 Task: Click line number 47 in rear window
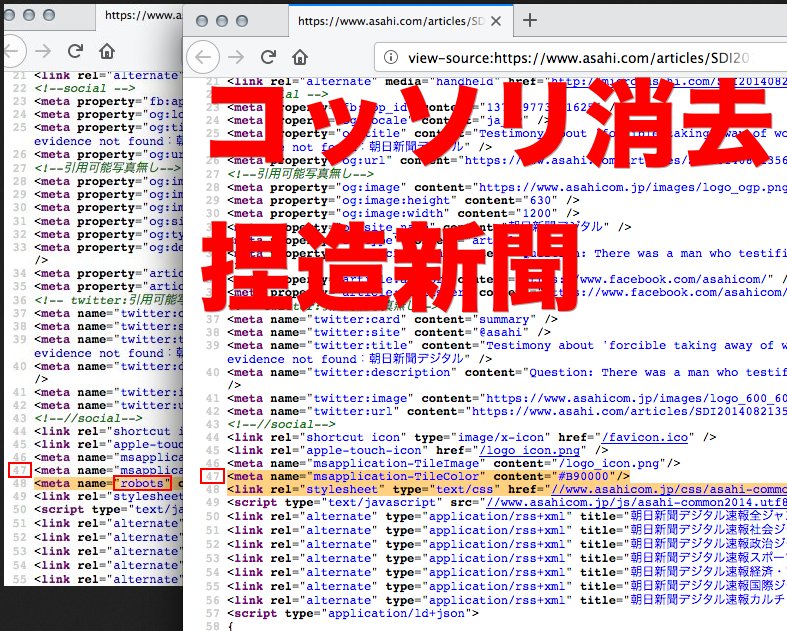20,470
